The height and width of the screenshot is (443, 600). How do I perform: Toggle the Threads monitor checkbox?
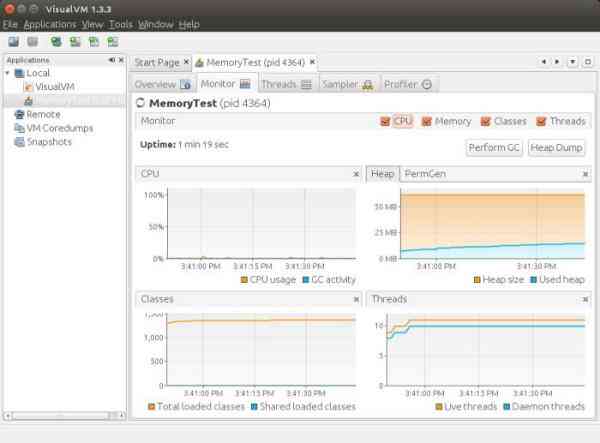541,121
